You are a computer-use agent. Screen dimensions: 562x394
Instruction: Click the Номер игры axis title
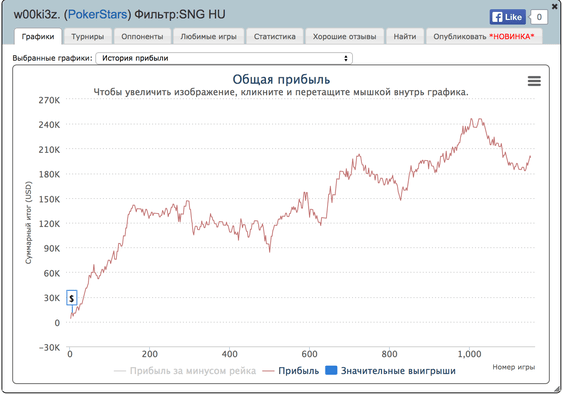tap(514, 367)
